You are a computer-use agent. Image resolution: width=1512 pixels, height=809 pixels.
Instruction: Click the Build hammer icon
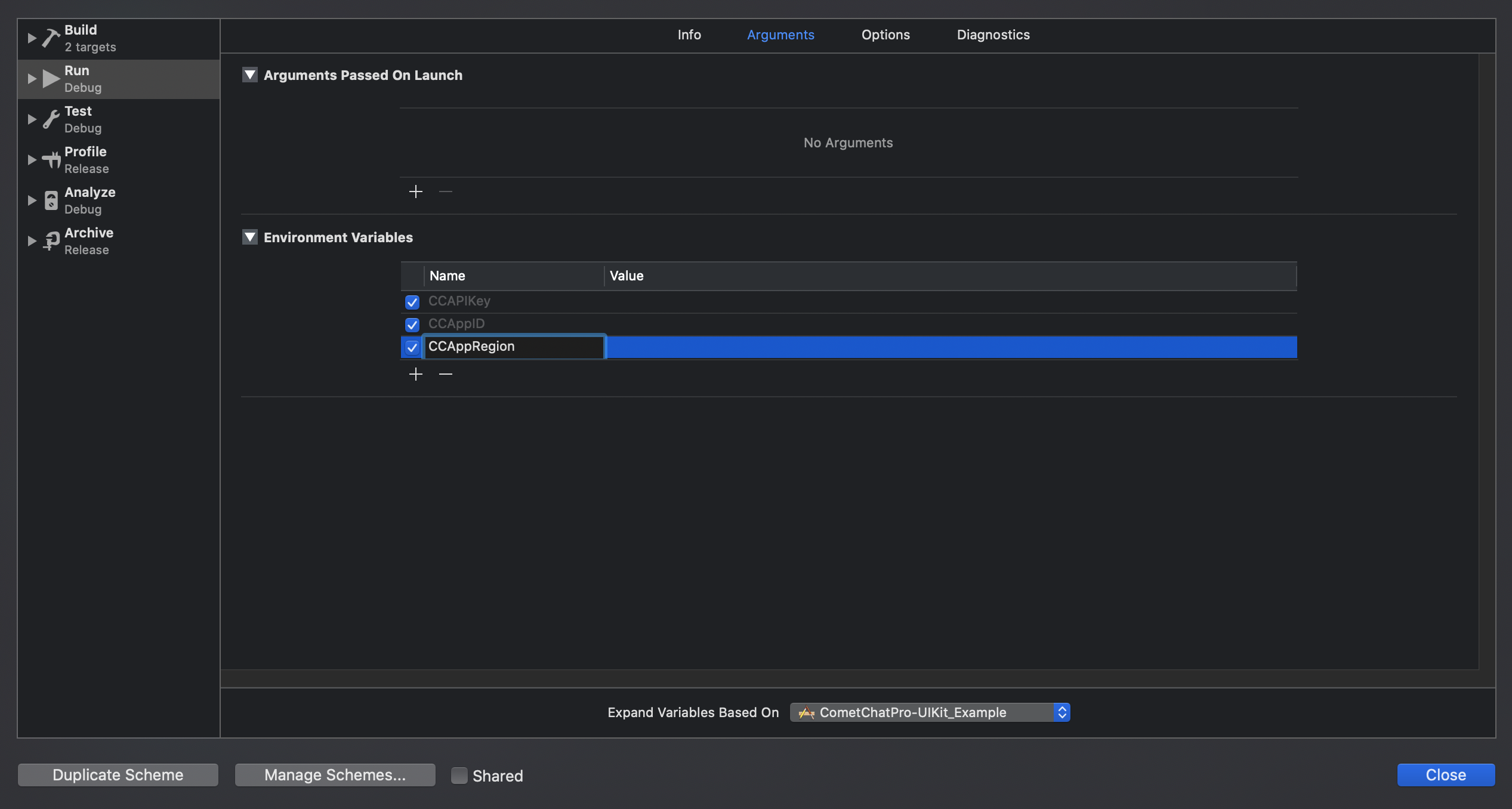(51, 38)
